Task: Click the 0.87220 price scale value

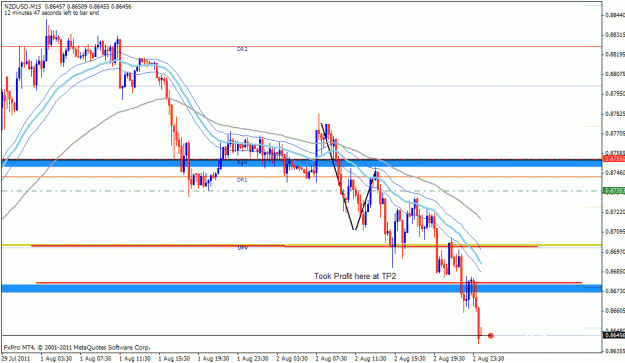Action: click(x=615, y=212)
